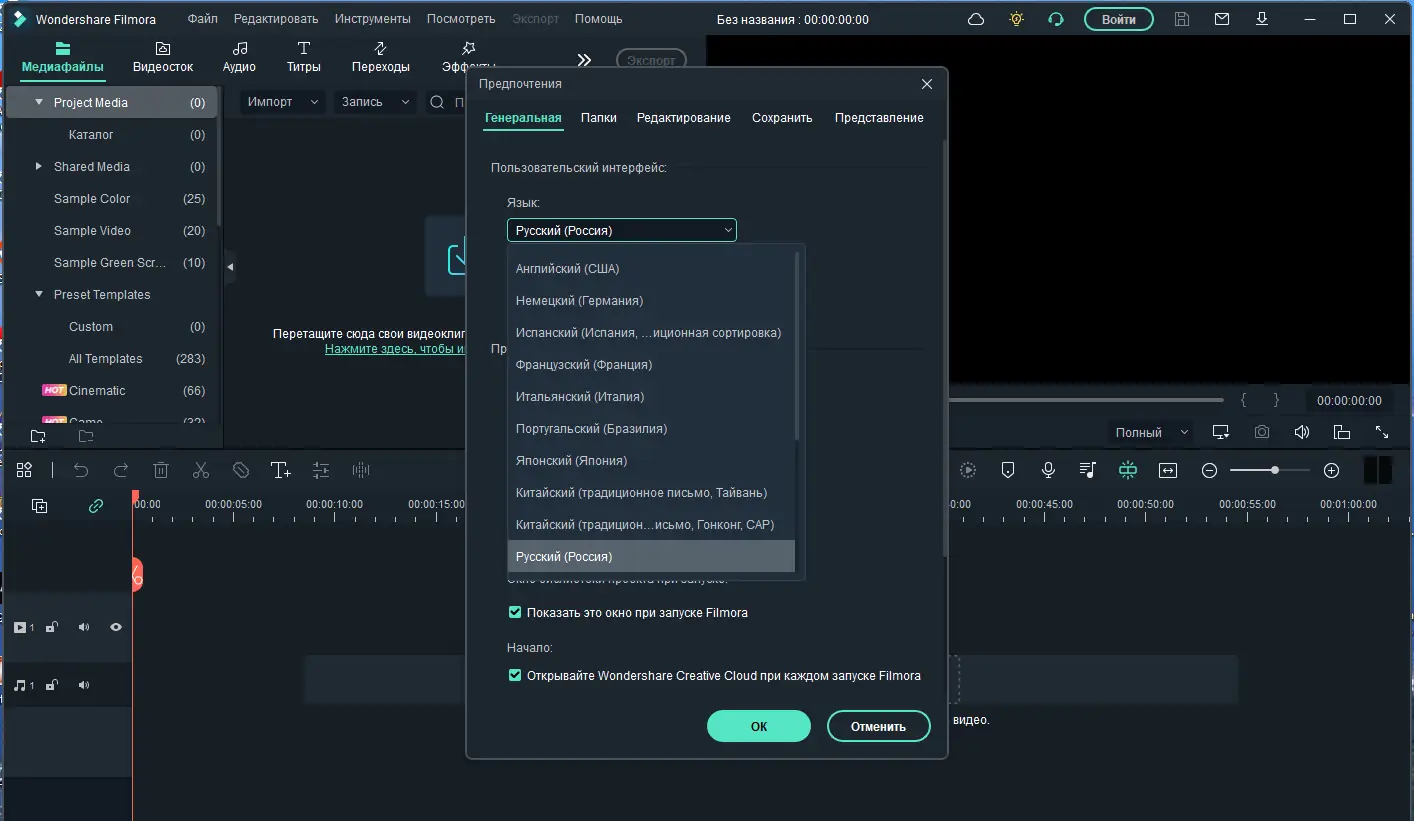Open the Переходы panel in top navigation
1414x821 pixels.
(381, 55)
